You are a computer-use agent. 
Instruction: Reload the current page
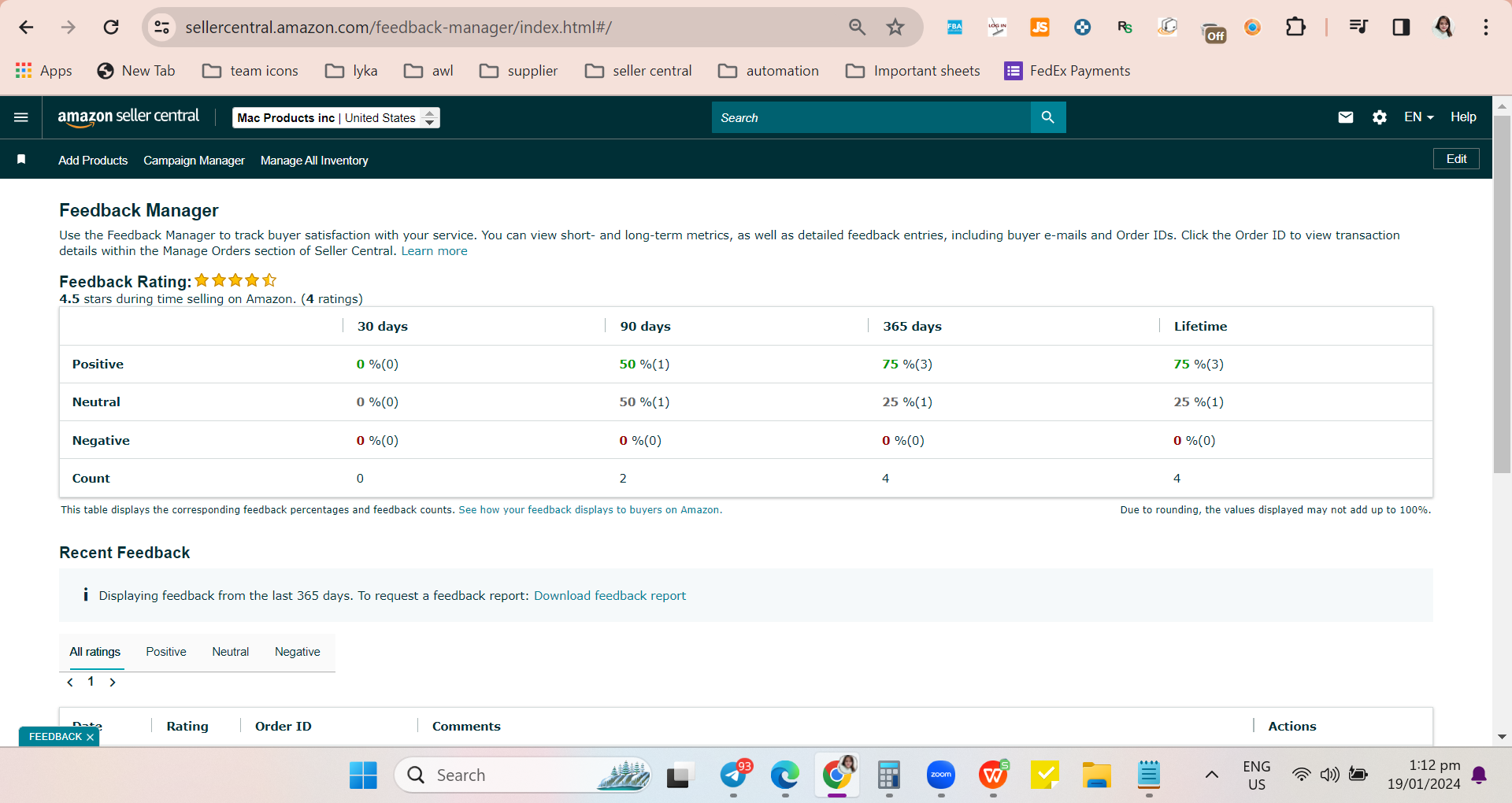click(111, 28)
